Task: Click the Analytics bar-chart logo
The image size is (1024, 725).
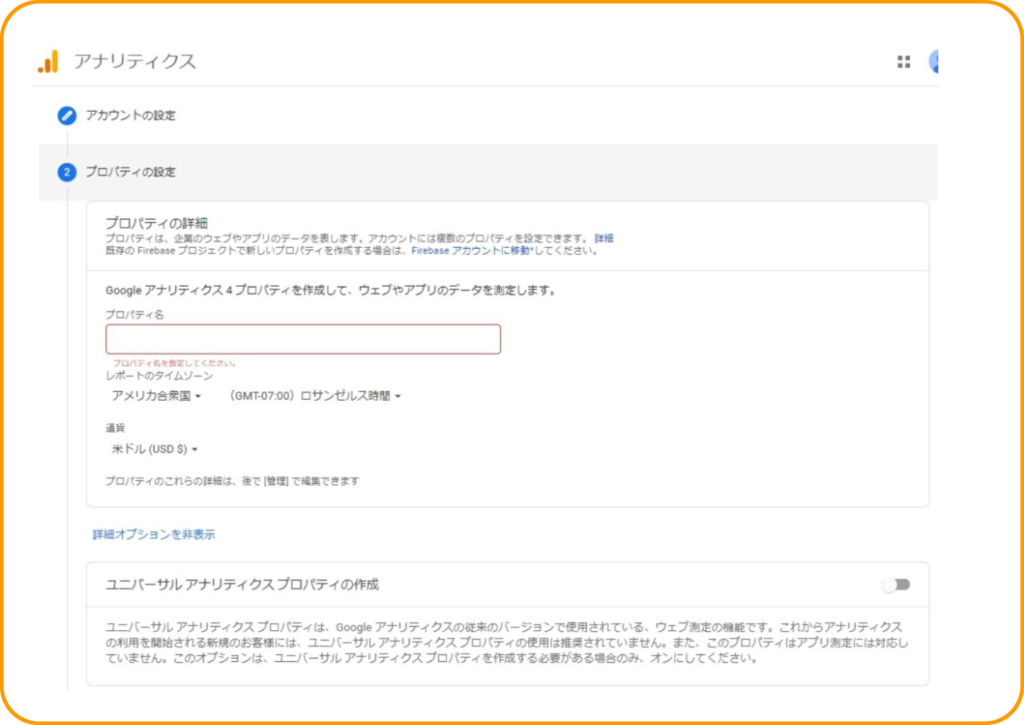Action: coord(48,61)
